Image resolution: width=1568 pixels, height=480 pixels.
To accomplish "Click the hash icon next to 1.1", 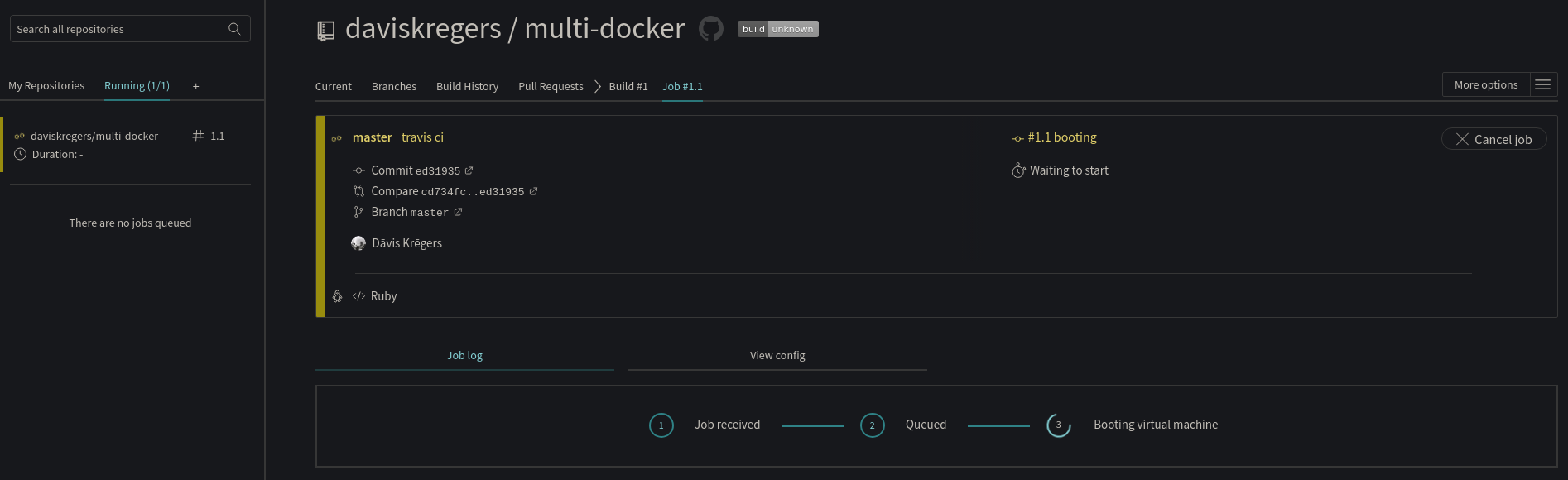I will pos(198,136).
